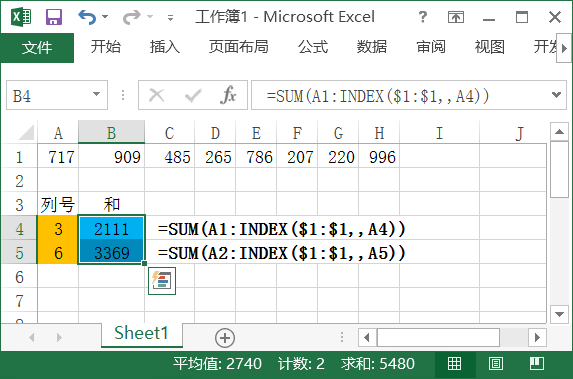Open the 审阅 Review tab
Image resolution: width=573 pixels, height=379 pixels.
click(431, 47)
